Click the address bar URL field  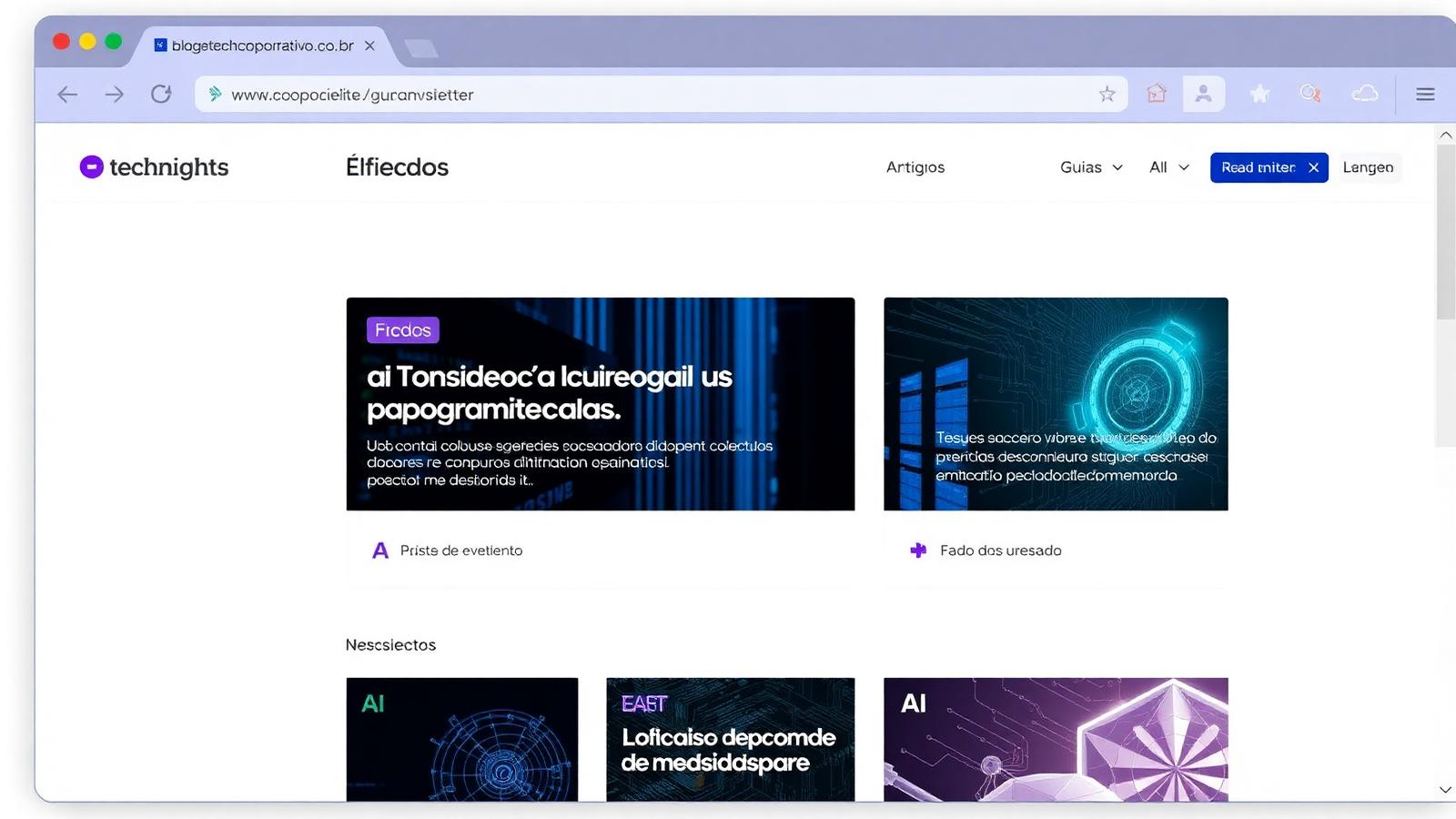(662, 94)
